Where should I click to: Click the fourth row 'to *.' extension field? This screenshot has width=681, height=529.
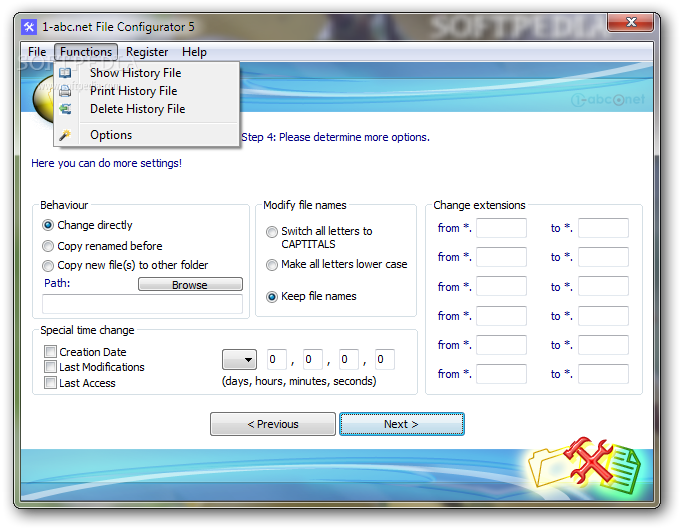tap(603, 316)
